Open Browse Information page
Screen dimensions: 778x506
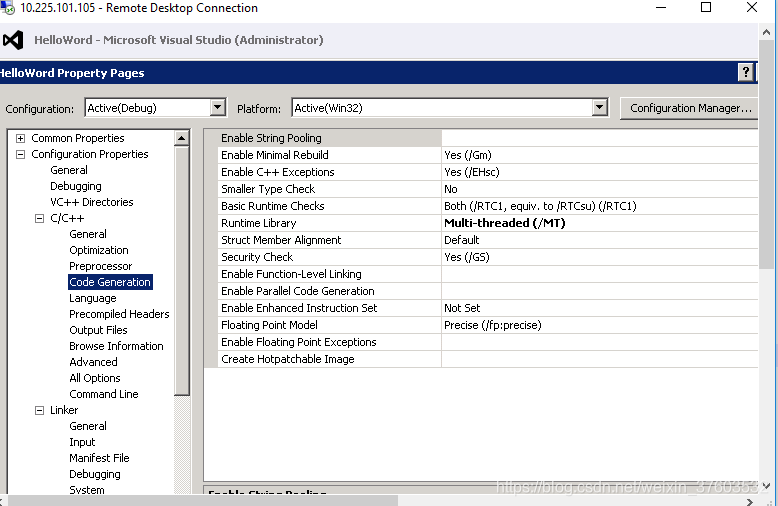[x=116, y=346]
